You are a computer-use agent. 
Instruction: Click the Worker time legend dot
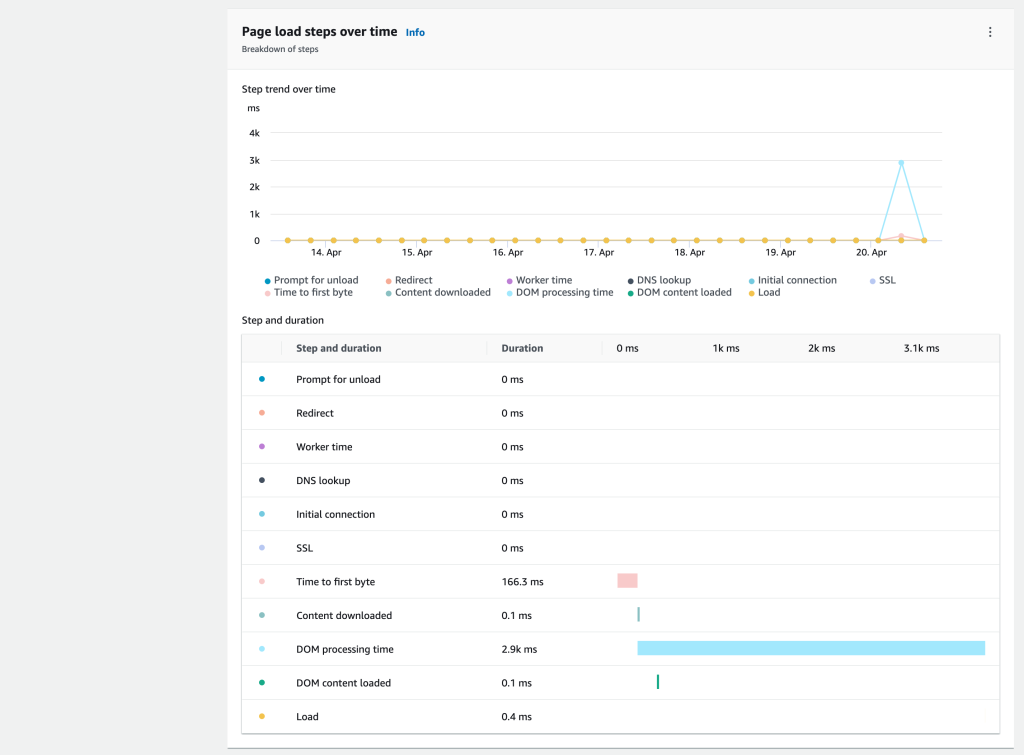coord(508,281)
